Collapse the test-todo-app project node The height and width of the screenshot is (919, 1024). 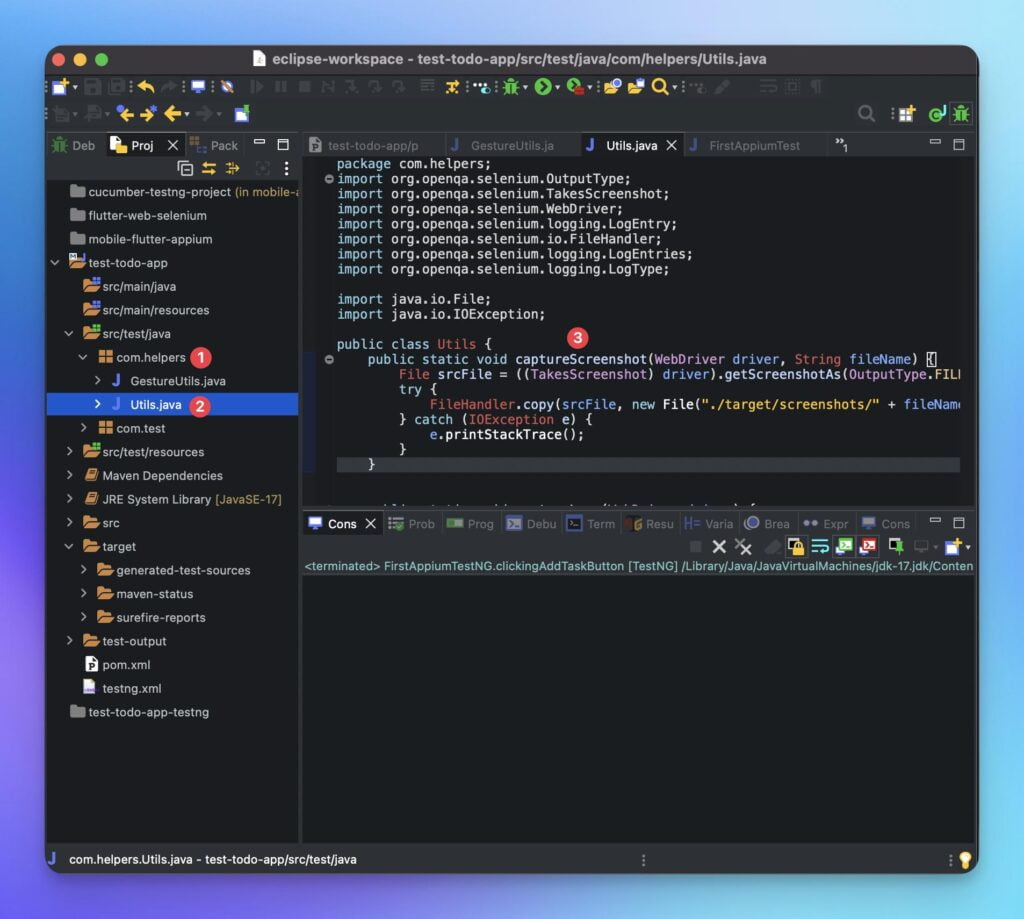tap(55, 263)
